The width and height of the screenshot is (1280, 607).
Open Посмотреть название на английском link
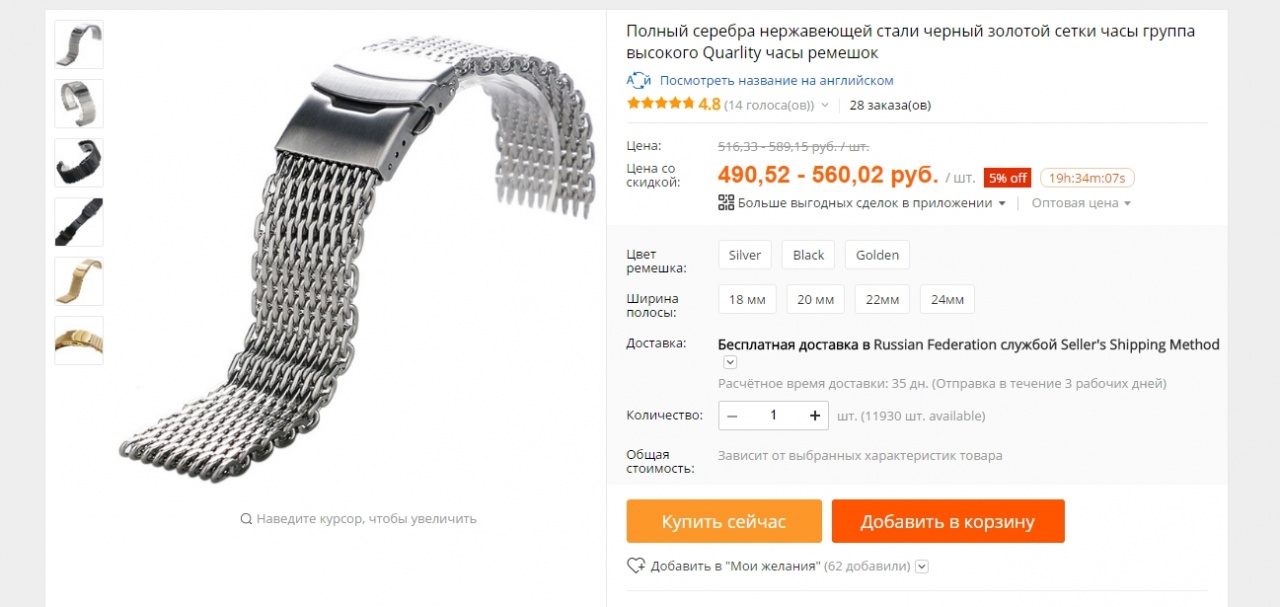click(x=776, y=80)
